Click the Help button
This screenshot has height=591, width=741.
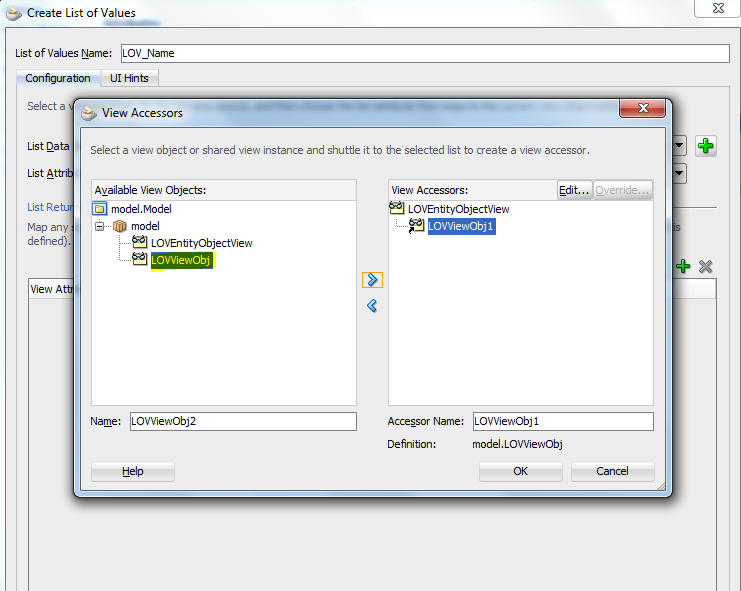click(133, 471)
